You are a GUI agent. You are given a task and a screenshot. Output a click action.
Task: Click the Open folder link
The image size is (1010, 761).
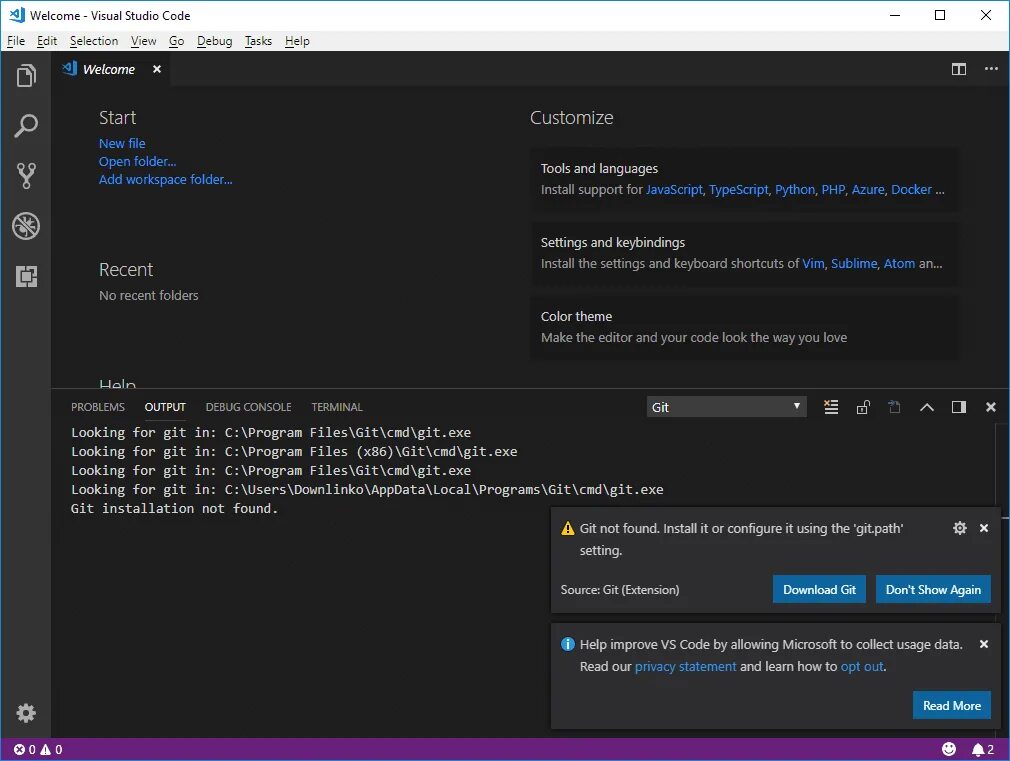[x=137, y=161]
